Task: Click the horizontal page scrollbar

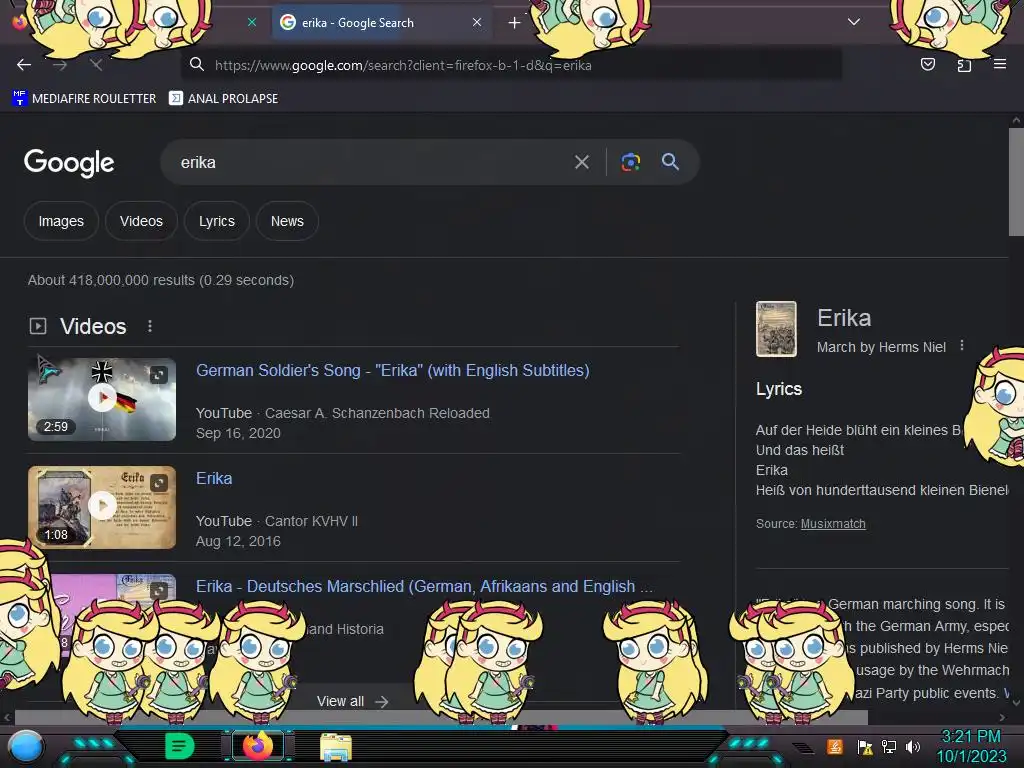Action: pos(441,717)
